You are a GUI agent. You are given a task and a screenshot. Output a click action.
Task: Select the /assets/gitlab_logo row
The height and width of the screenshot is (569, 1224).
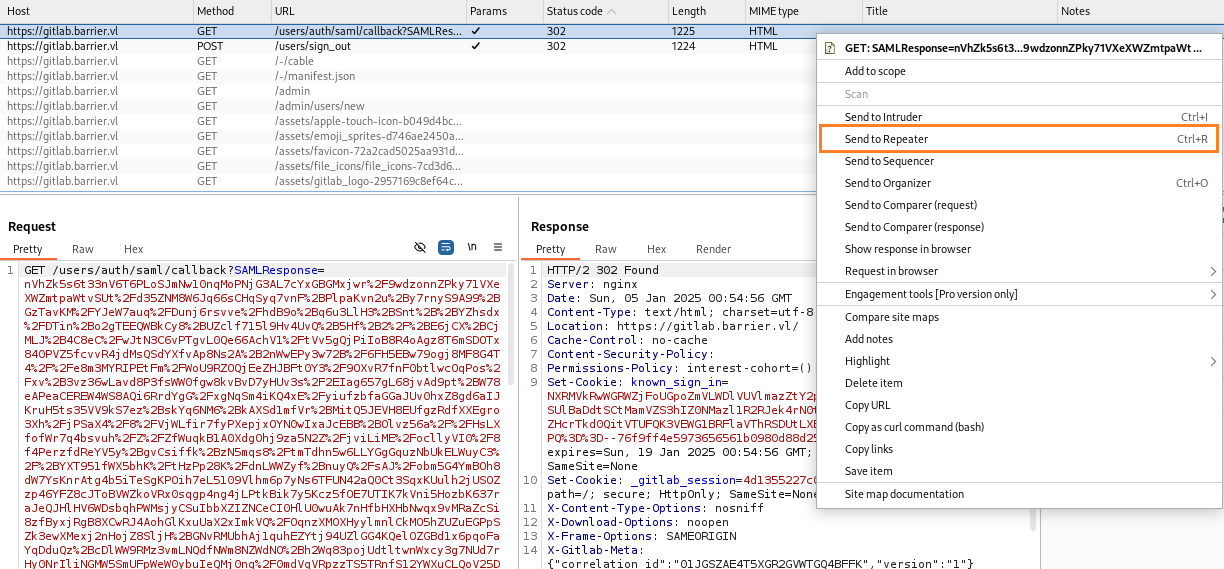(408, 181)
